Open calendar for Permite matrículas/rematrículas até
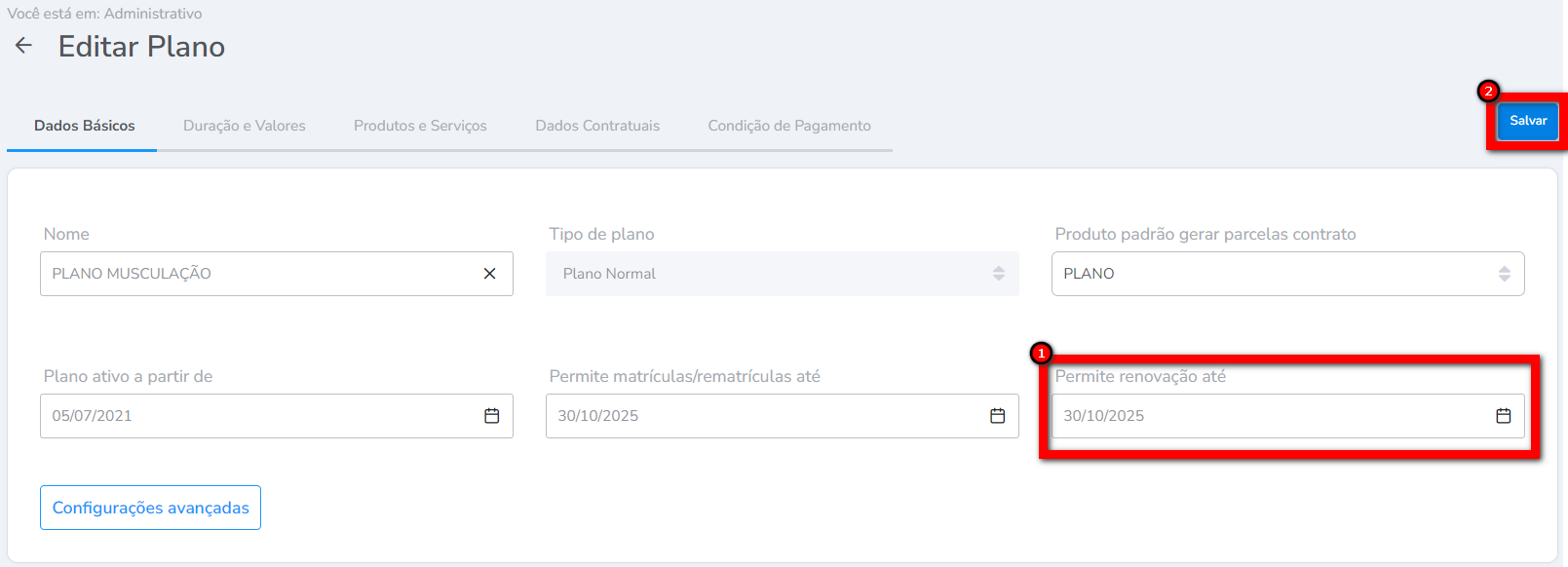Viewport: 1568px width, 567px height. click(x=997, y=416)
